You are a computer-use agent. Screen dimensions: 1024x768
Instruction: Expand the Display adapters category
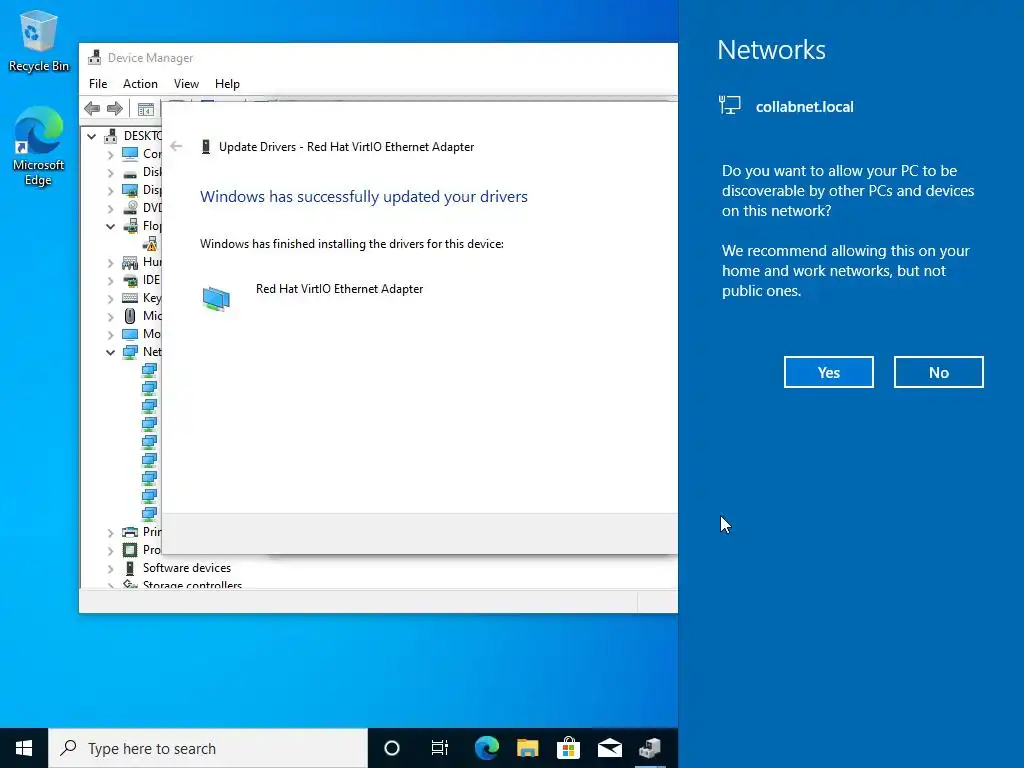110,190
